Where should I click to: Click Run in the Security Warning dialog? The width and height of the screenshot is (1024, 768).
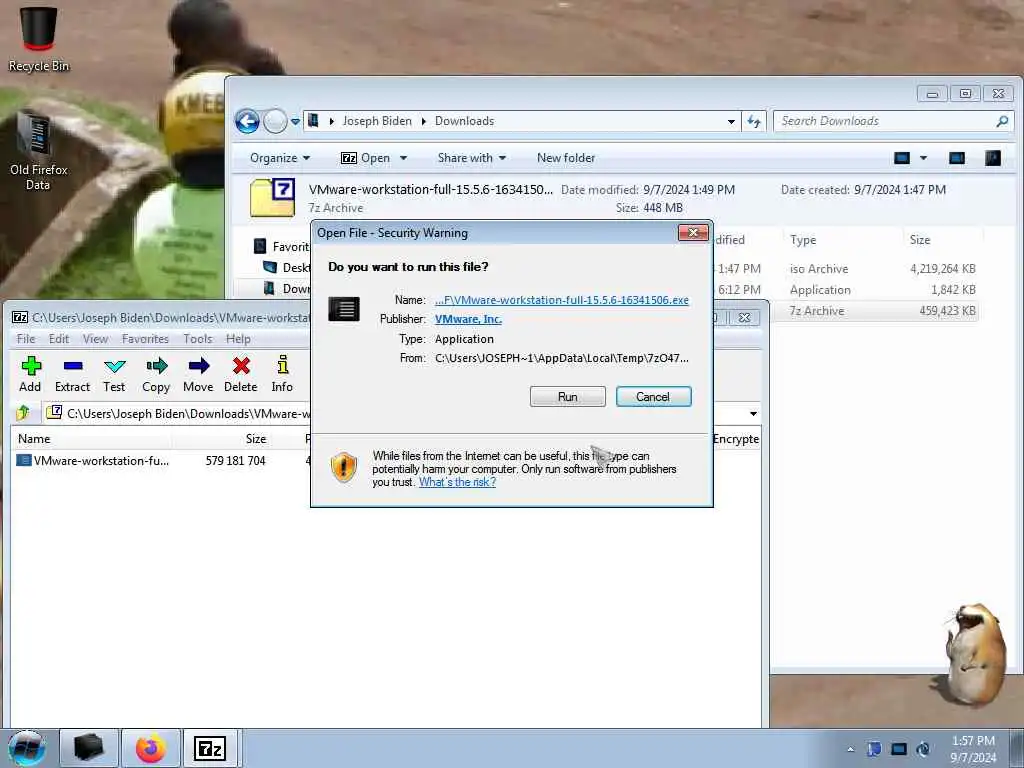568,396
